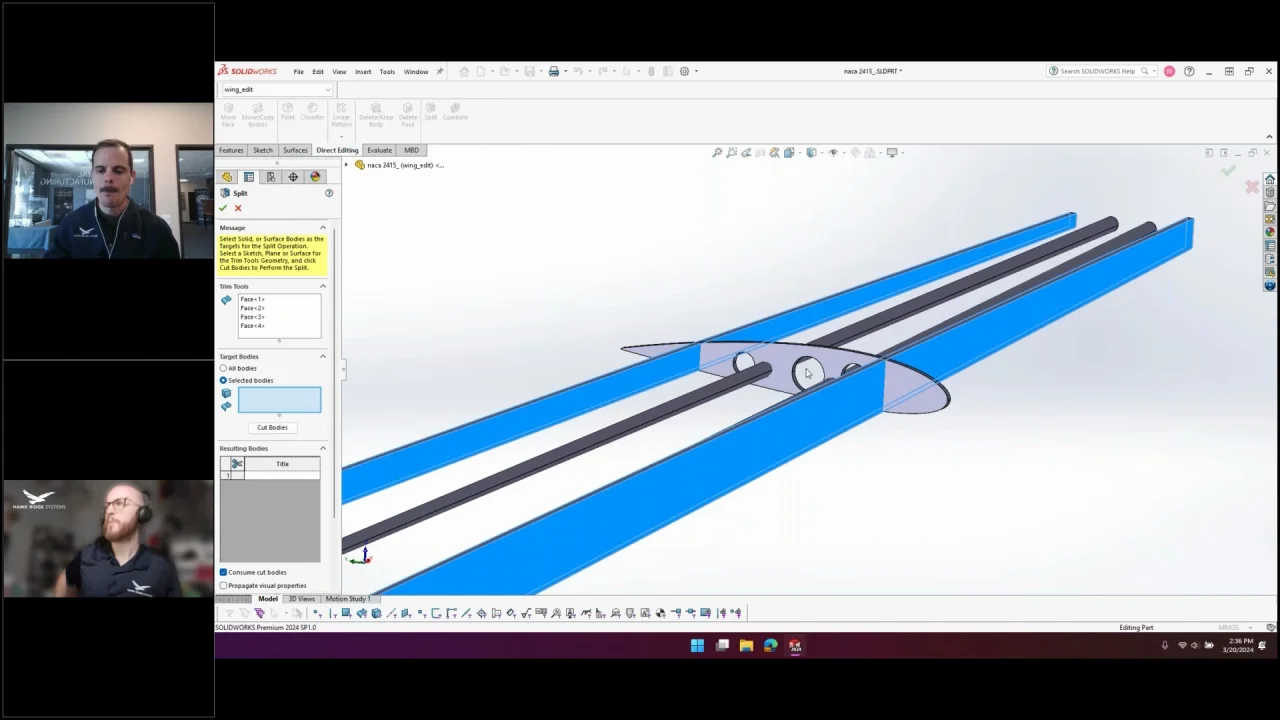Open the Section View icon
Image resolution: width=1280 pixels, height=720 pixels.
pos(760,153)
